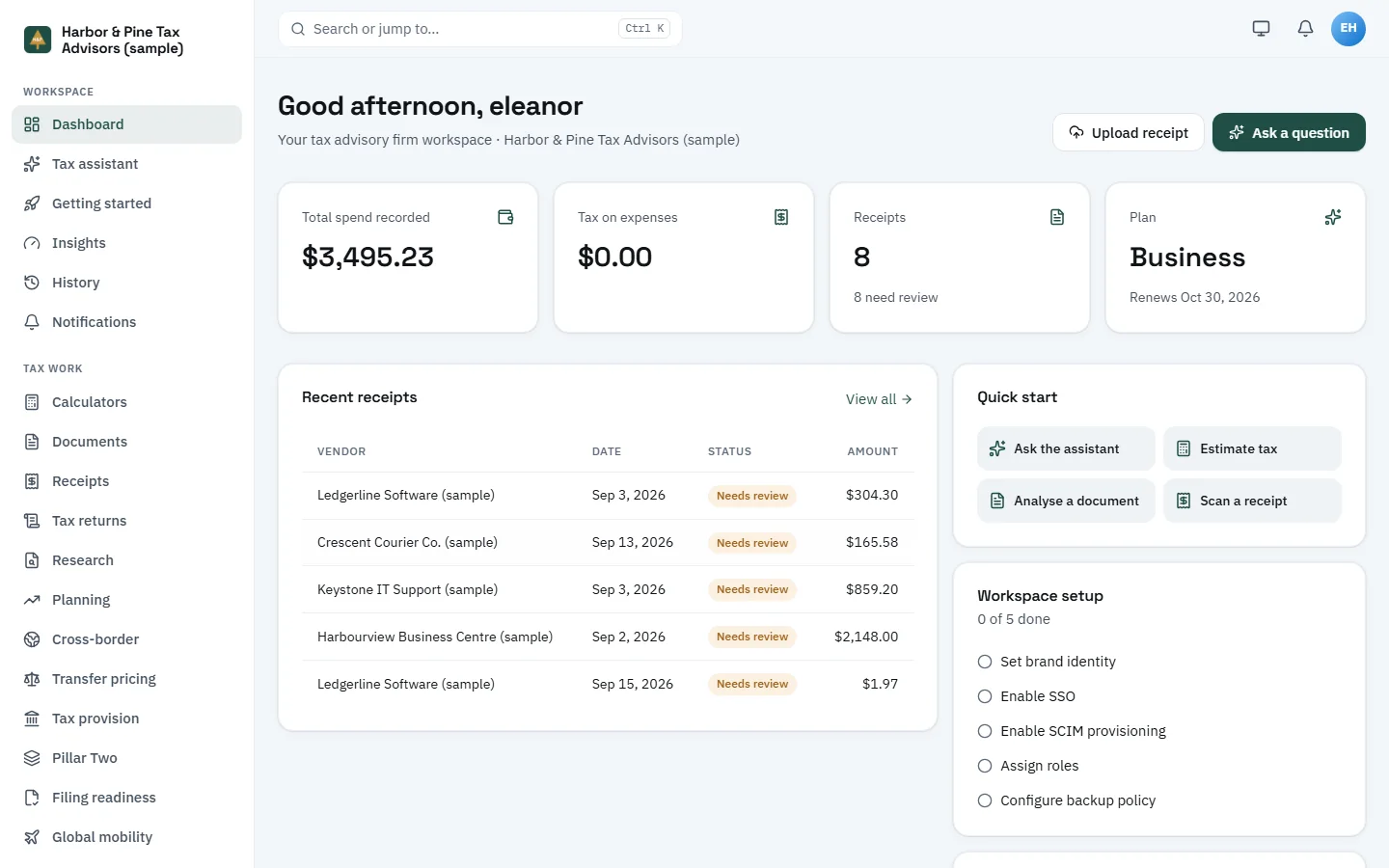The height and width of the screenshot is (868, 1389).
Task: Click Needs review badge for Sep 2 receipt
Action: pyautogui.click(x=752, y=637)
